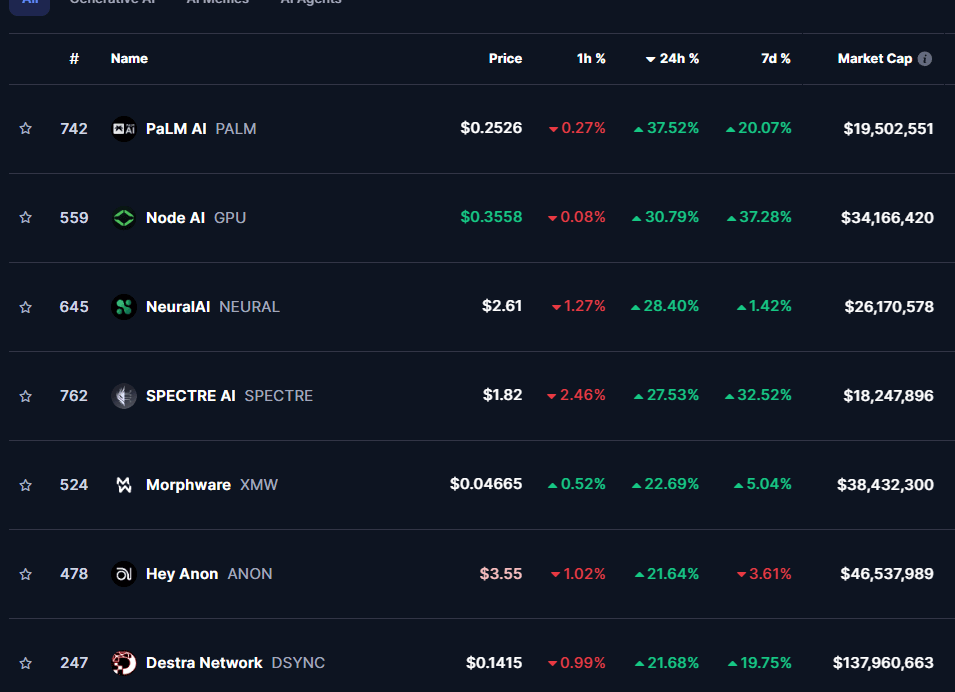955x692 pixels.
Task: Sort by the Price column header
Action: [505, 58]
